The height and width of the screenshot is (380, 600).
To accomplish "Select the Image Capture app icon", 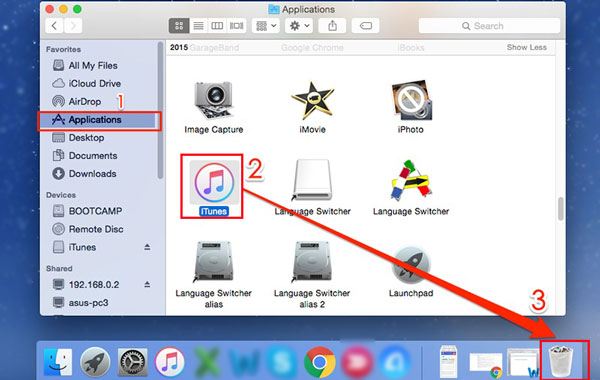I will point(214,101).
